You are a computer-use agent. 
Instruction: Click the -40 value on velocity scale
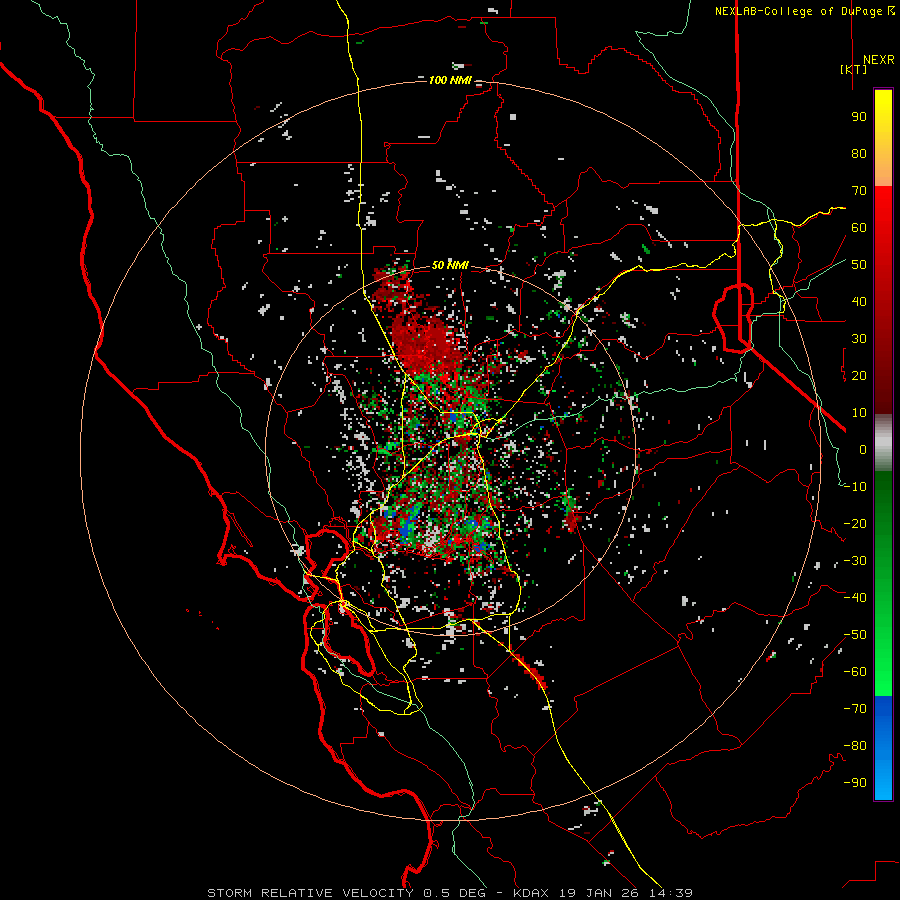pos(855,598)
